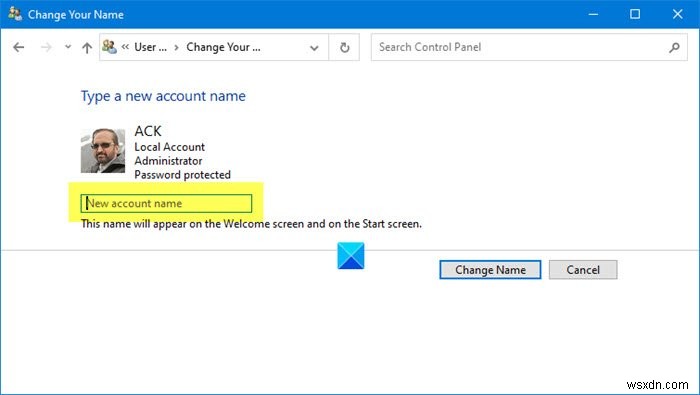
Task: Refresh the Change Your Name page
Action: [x=344, y=47]
